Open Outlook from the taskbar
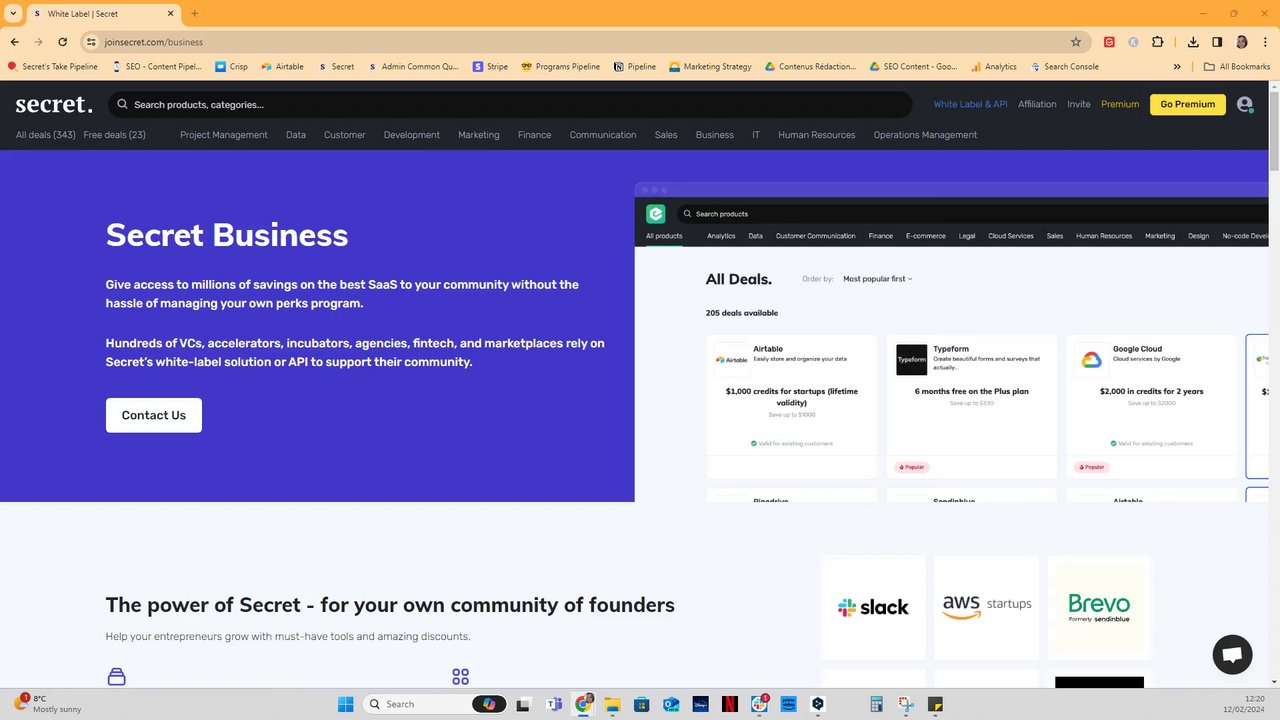 click(671, 704)
